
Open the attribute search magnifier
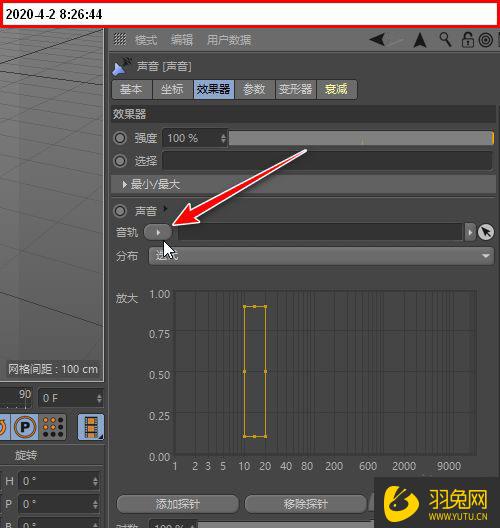pyautogui.click(x=445, y=39)
